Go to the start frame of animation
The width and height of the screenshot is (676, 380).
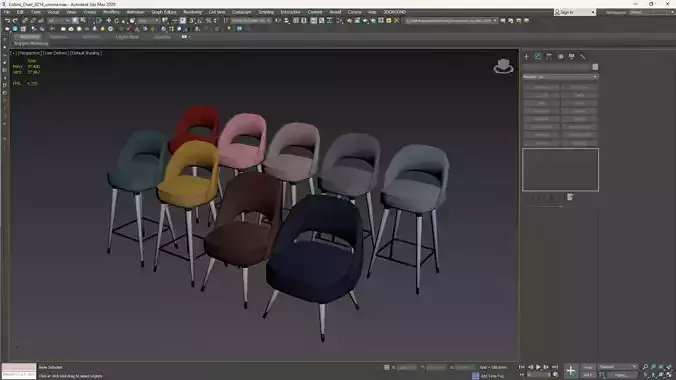[522, 367]
